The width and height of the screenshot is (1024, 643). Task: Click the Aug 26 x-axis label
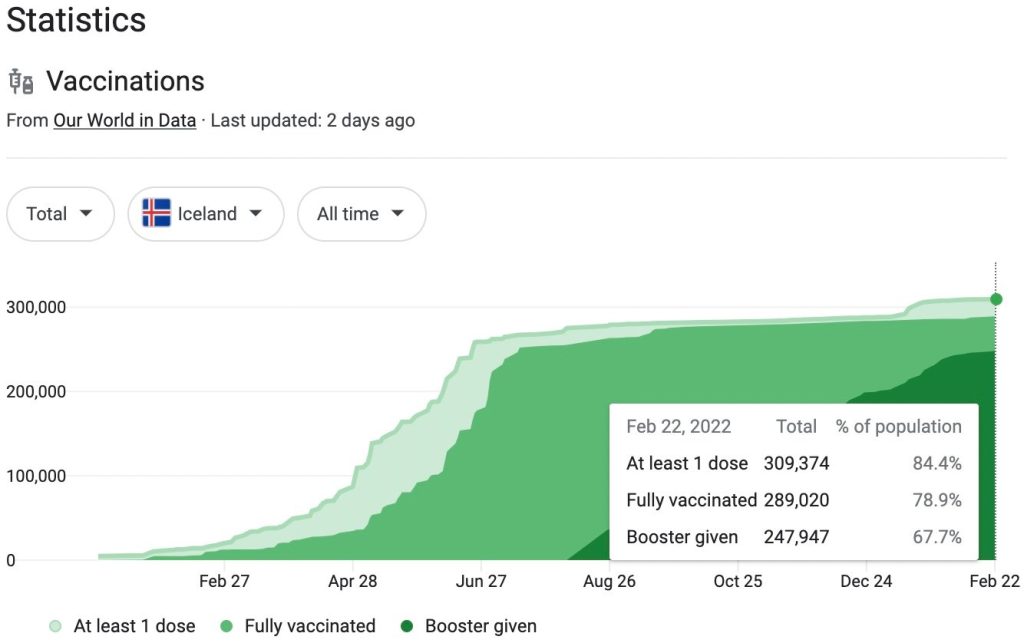pyautogui.click(x=609, y=581)
